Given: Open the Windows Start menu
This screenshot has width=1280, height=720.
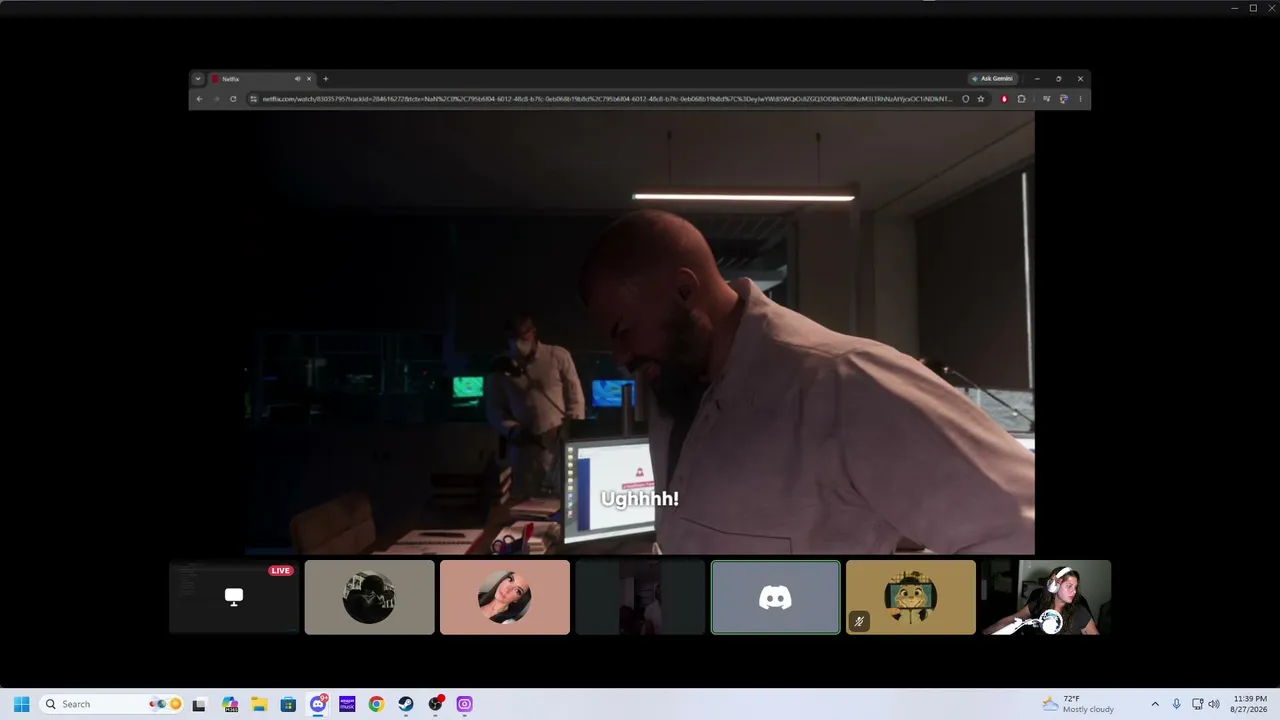Looking at the screenshot, I should 21,704.
